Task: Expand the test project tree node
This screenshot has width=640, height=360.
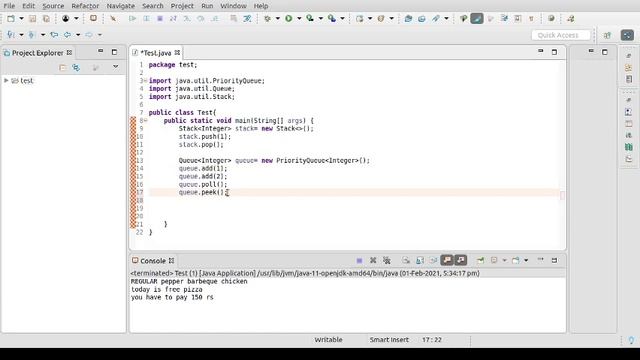Action: coord(6,81)
